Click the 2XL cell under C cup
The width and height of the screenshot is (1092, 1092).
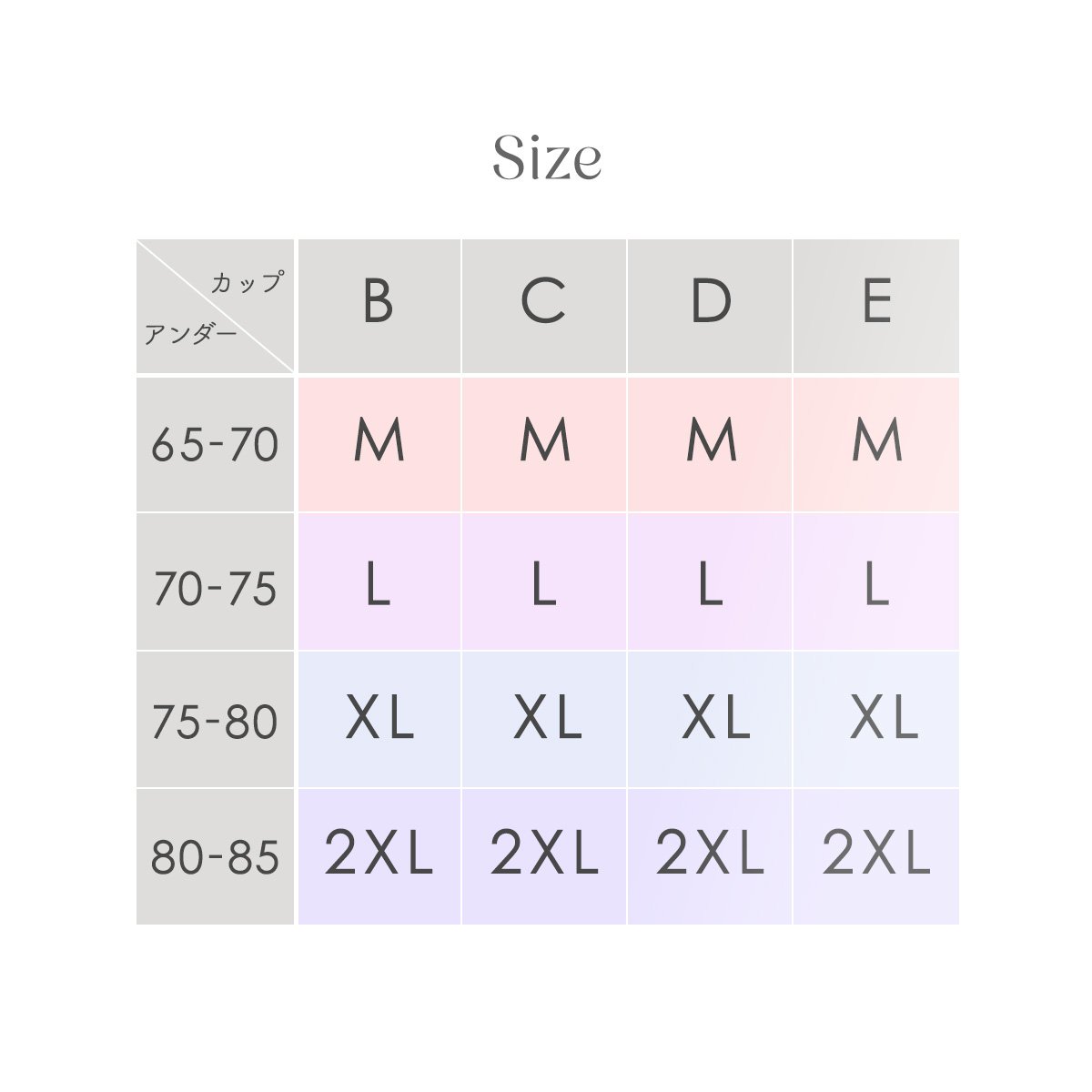point(544,857)
